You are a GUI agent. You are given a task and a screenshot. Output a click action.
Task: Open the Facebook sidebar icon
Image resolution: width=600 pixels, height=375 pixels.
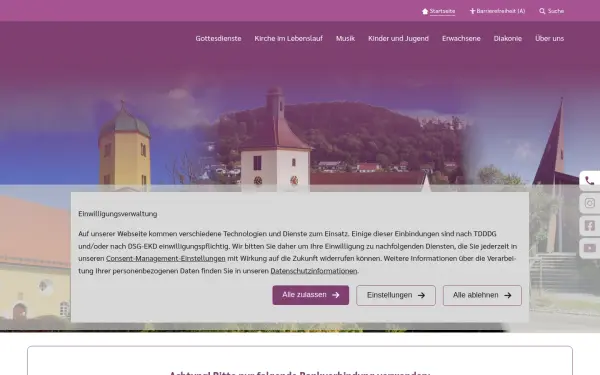590,225
